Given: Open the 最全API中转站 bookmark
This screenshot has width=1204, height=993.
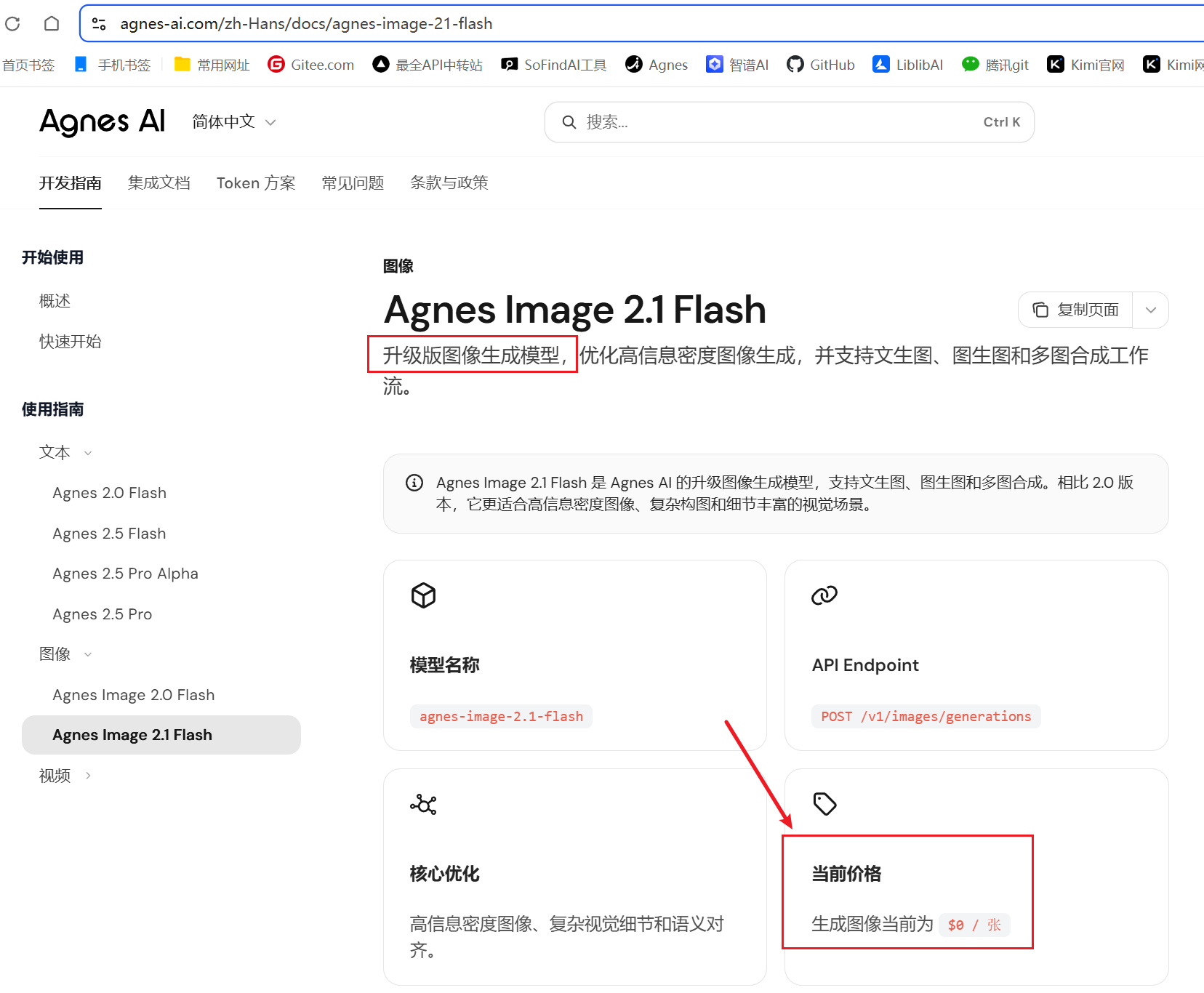Looking at the screenshot, I should [x=428, y=65].
